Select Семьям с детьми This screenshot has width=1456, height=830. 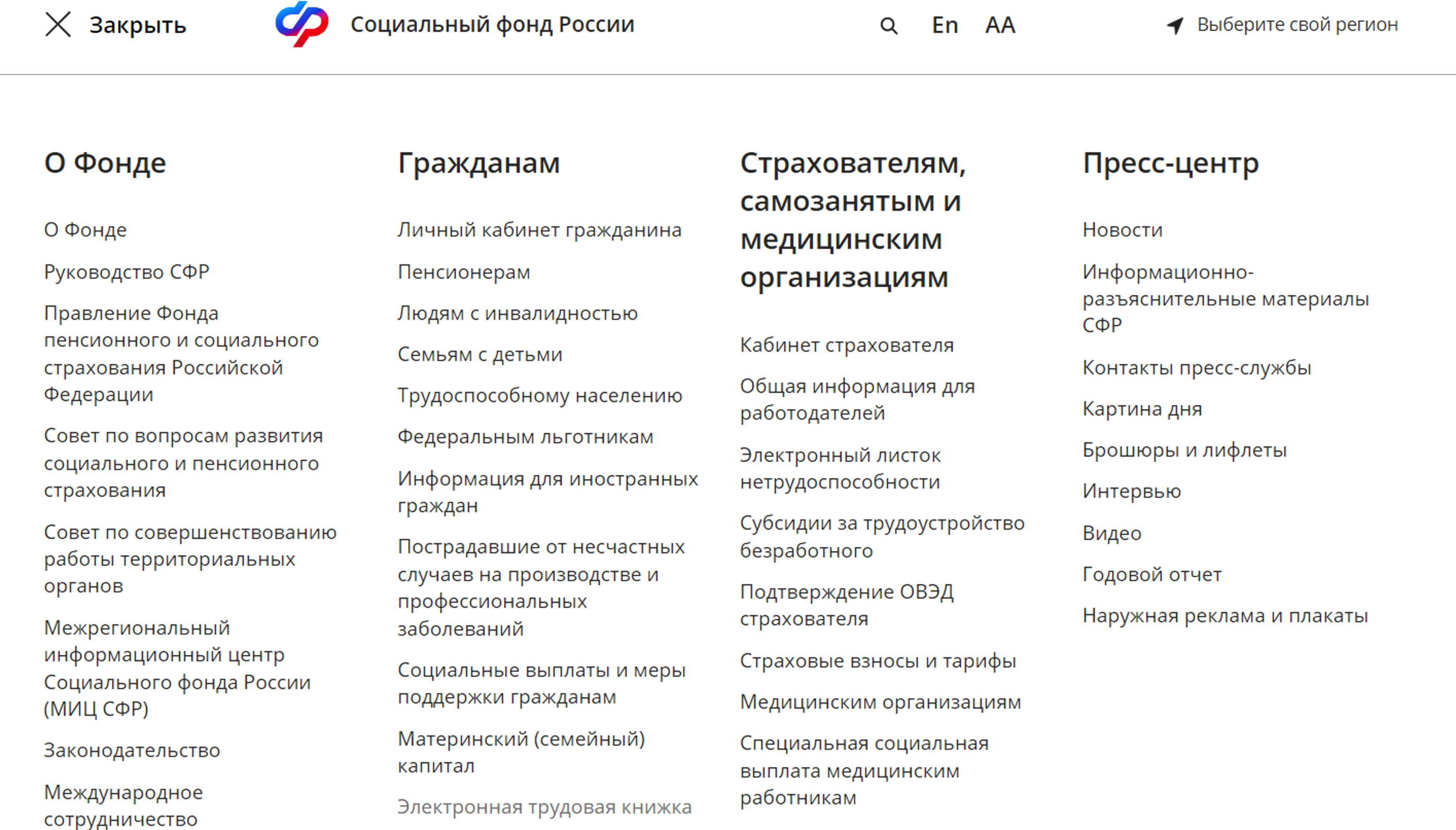(x=480, y=354)
